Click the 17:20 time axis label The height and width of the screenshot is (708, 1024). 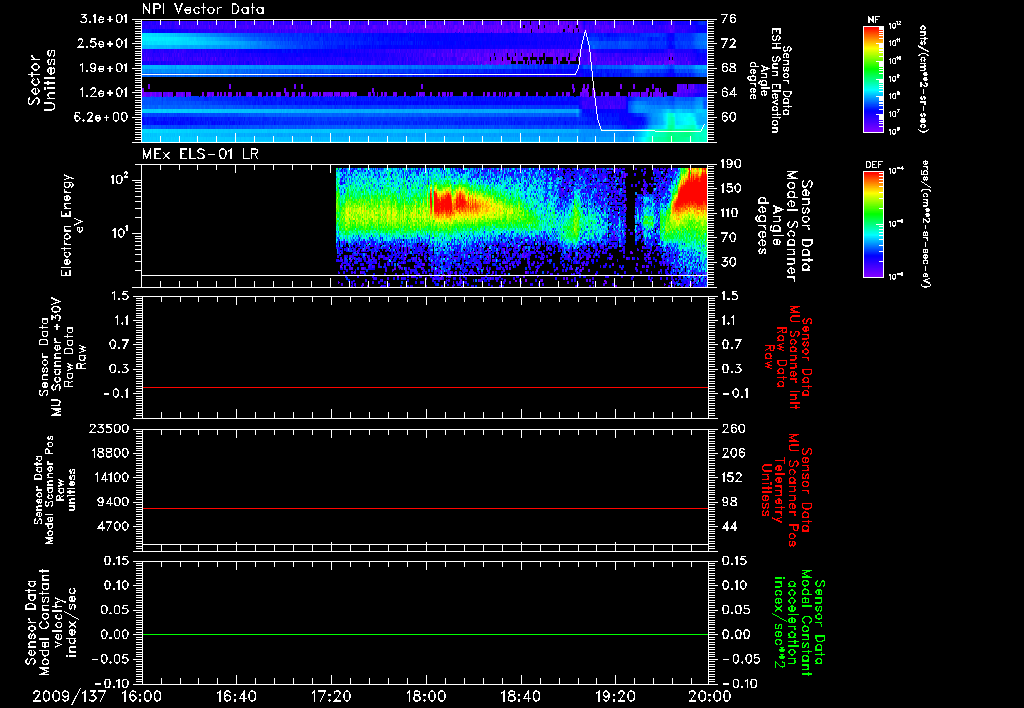[x=331, y=696]
